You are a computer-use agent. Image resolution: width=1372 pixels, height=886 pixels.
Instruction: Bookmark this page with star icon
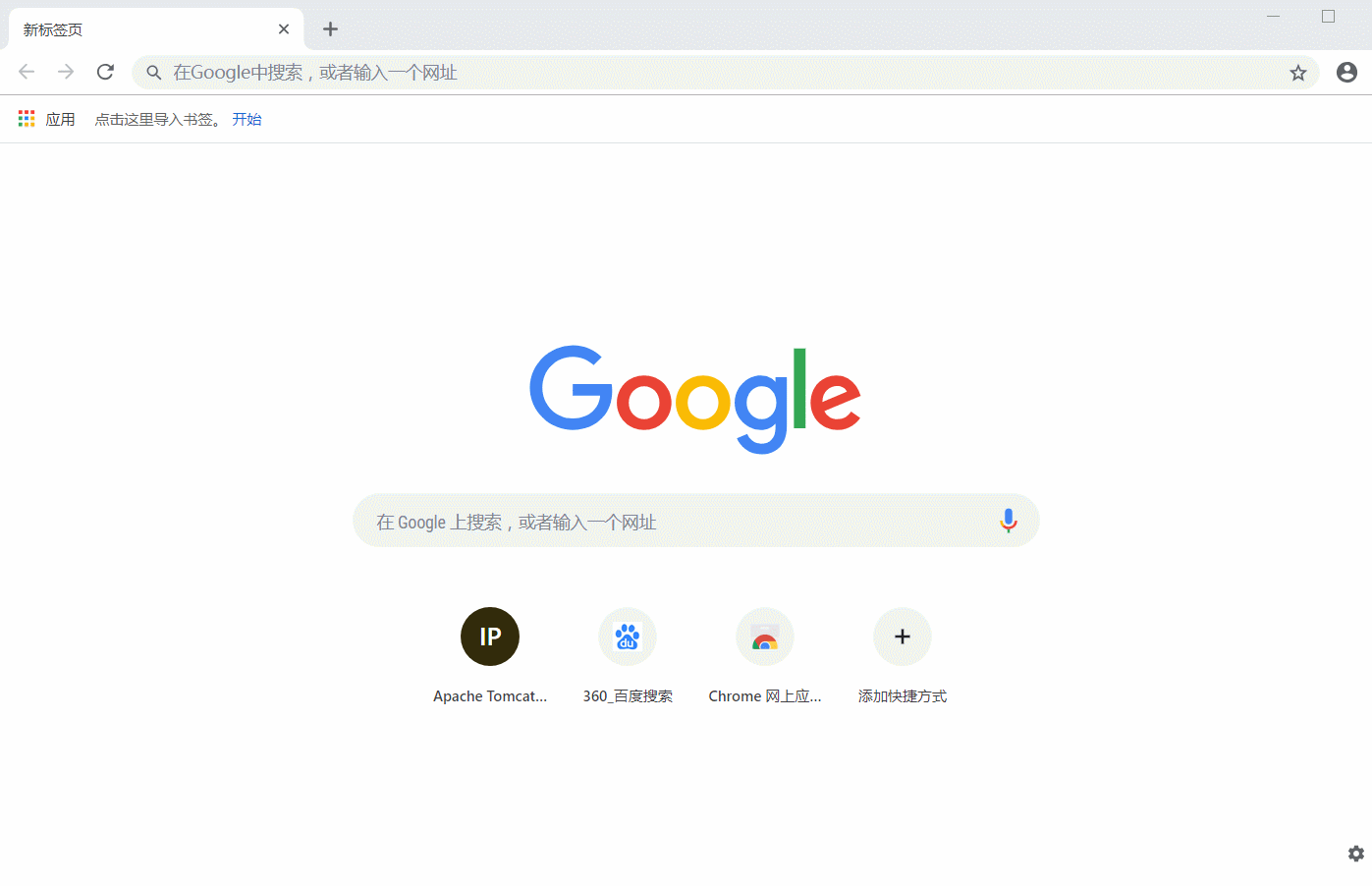coord(1298,73)
